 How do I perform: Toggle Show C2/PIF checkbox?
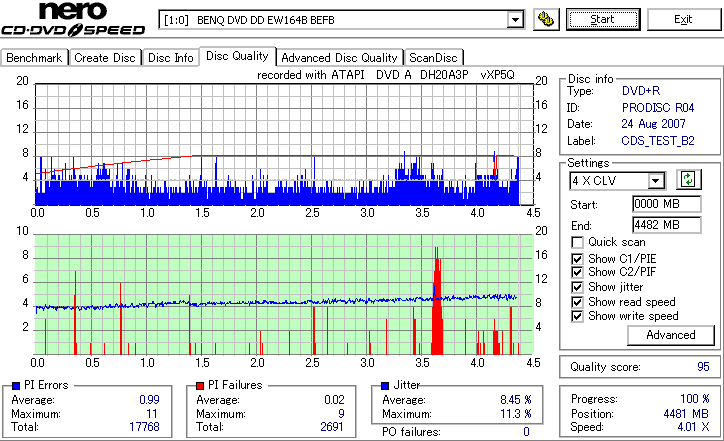click(x=577, y=272)
